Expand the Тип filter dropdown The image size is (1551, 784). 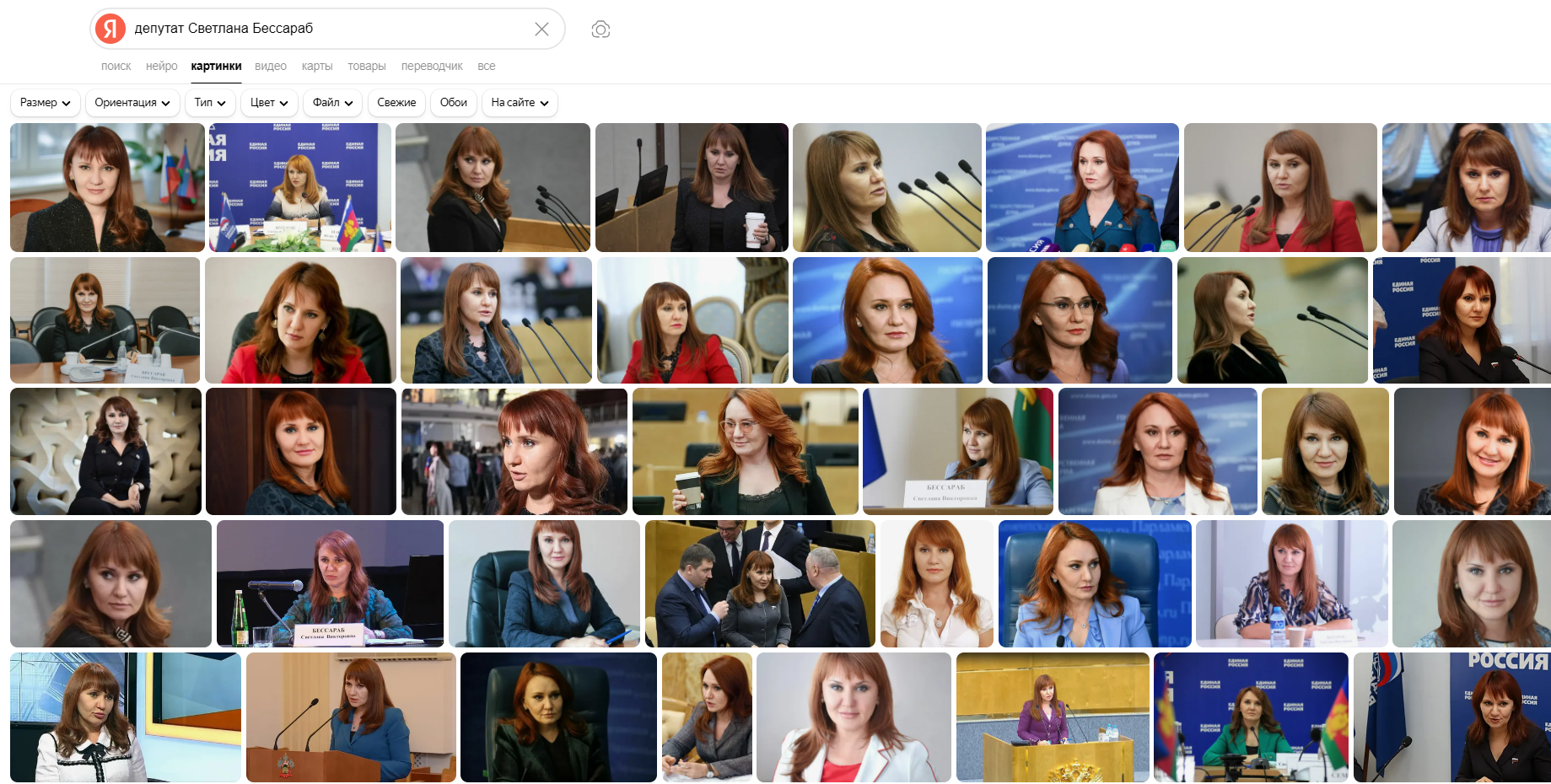tap(210, 103)
